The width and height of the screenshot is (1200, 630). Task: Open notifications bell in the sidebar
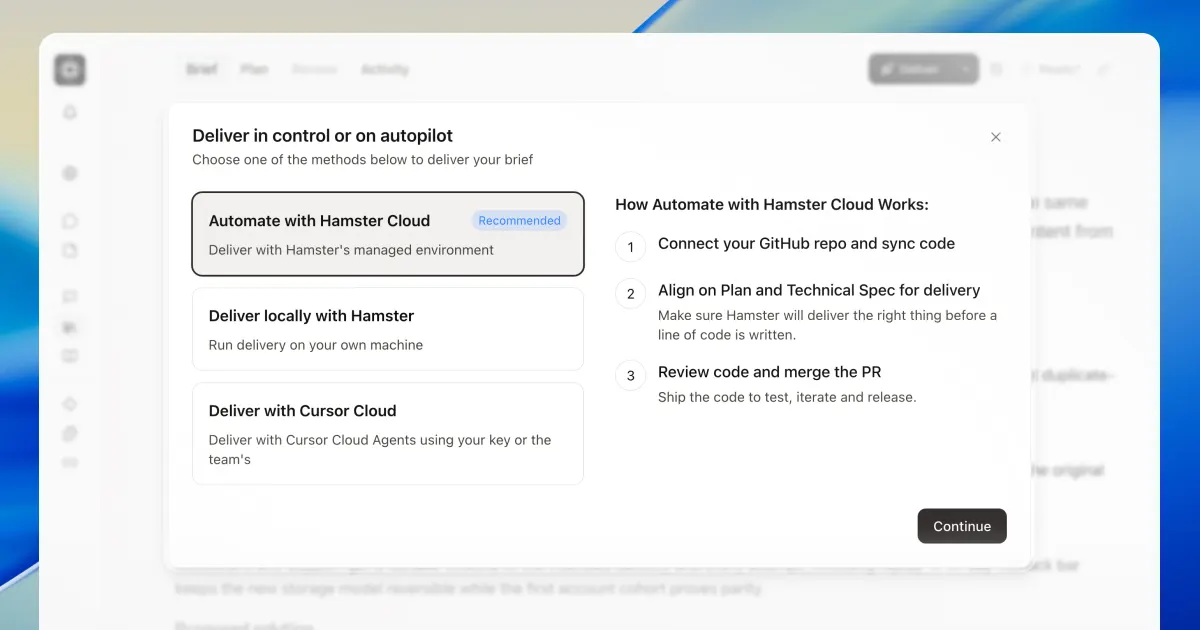coord(70,112)
